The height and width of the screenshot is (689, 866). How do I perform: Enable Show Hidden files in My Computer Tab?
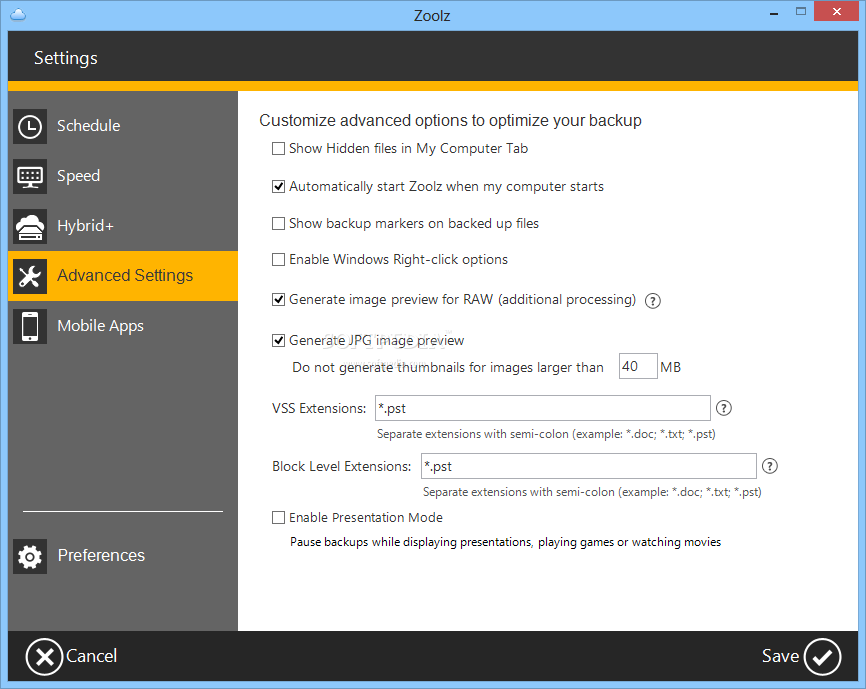278,149
